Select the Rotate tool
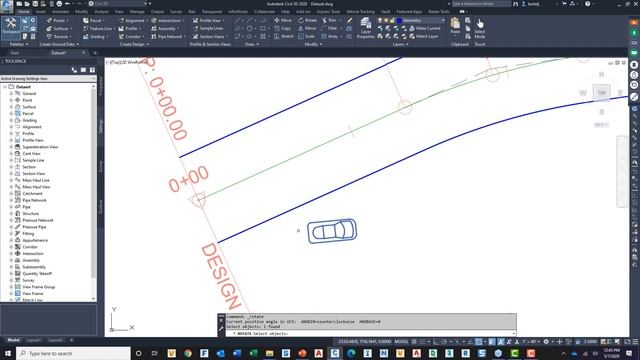640x360 pixels. pyautogui.click(x=307, y=20)
